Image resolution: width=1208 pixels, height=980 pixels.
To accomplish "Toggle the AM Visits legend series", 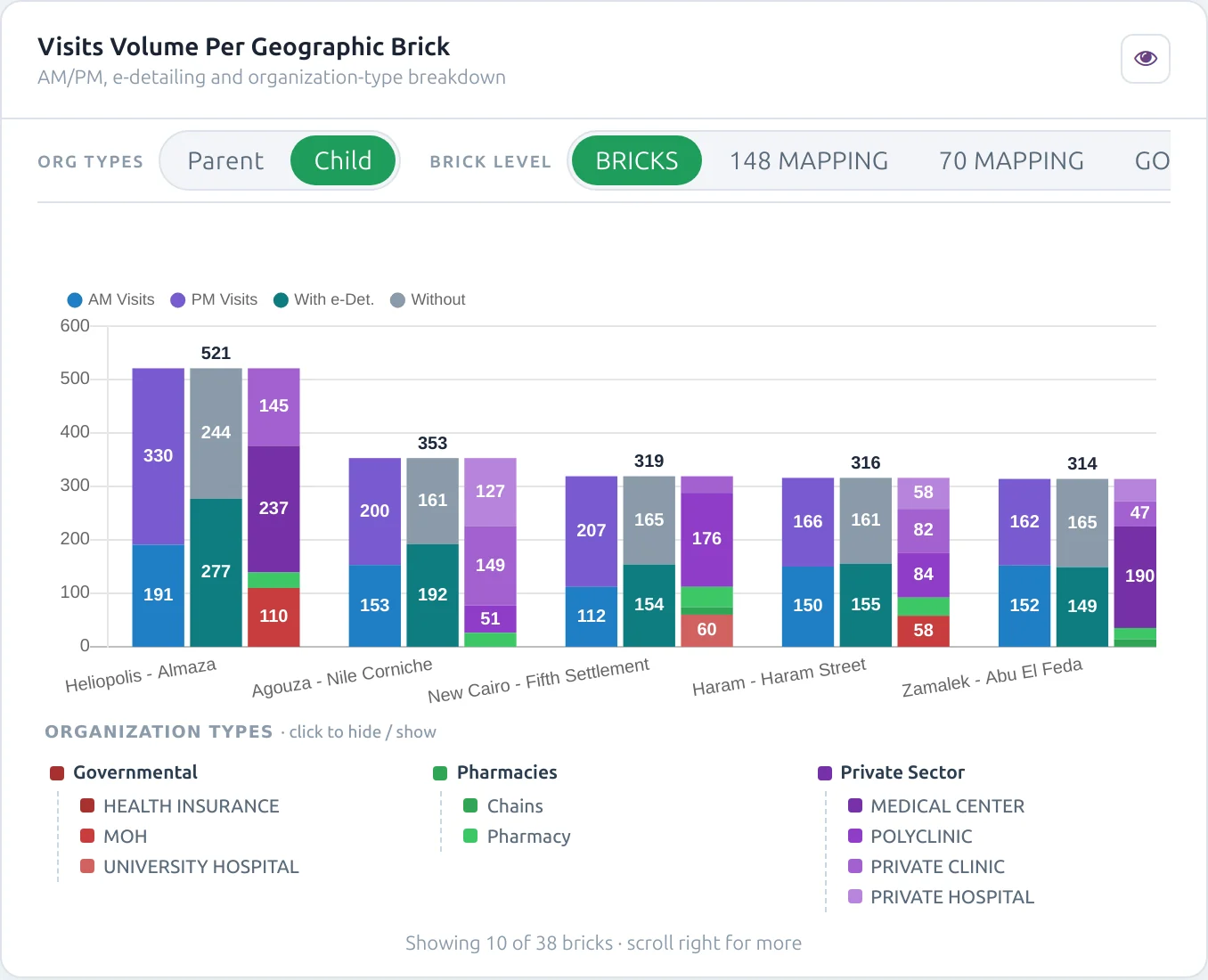I will click(x=111, y=299).
